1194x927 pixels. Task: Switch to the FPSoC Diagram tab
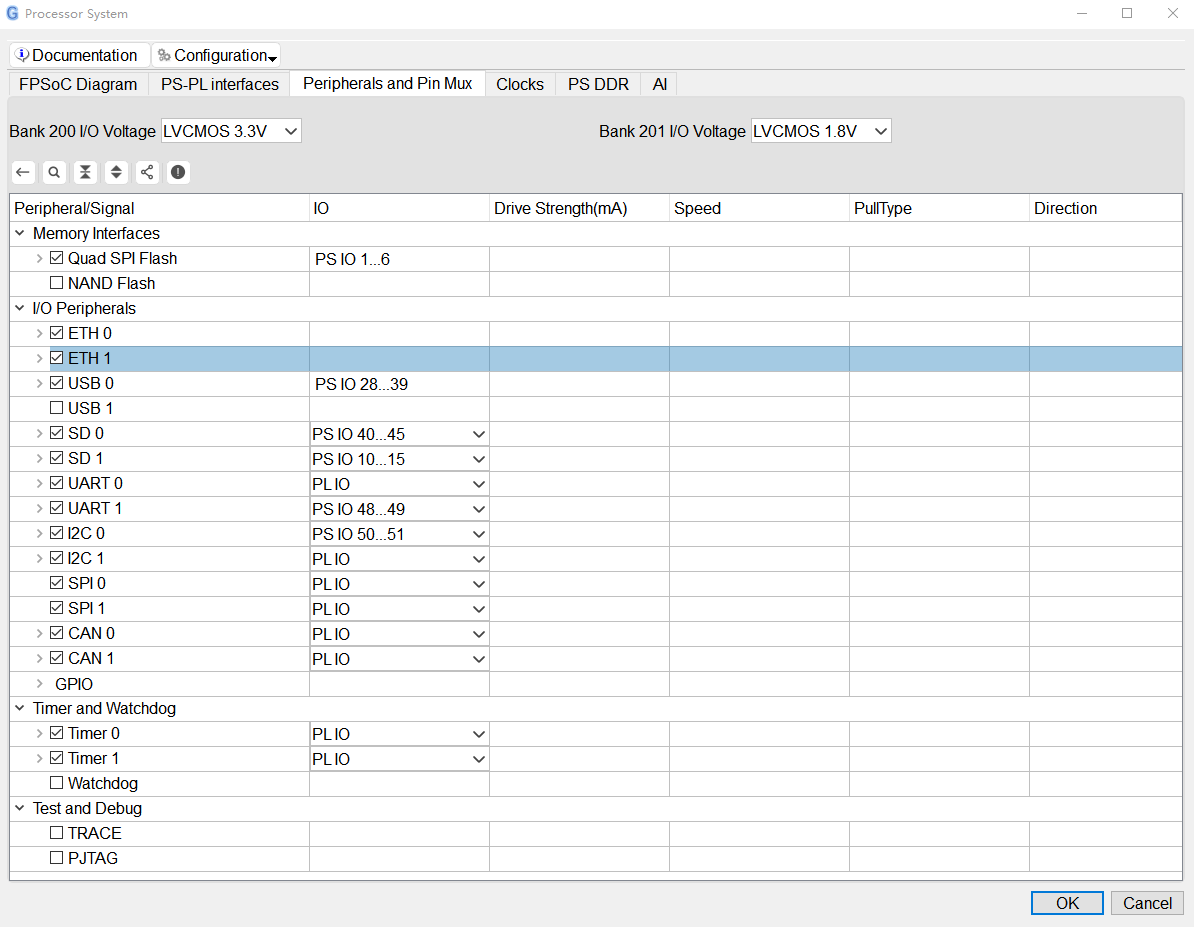[78, 85]
